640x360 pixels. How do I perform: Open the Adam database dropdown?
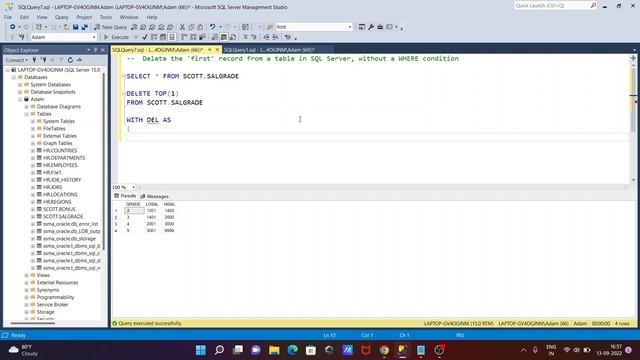[94, 37]
